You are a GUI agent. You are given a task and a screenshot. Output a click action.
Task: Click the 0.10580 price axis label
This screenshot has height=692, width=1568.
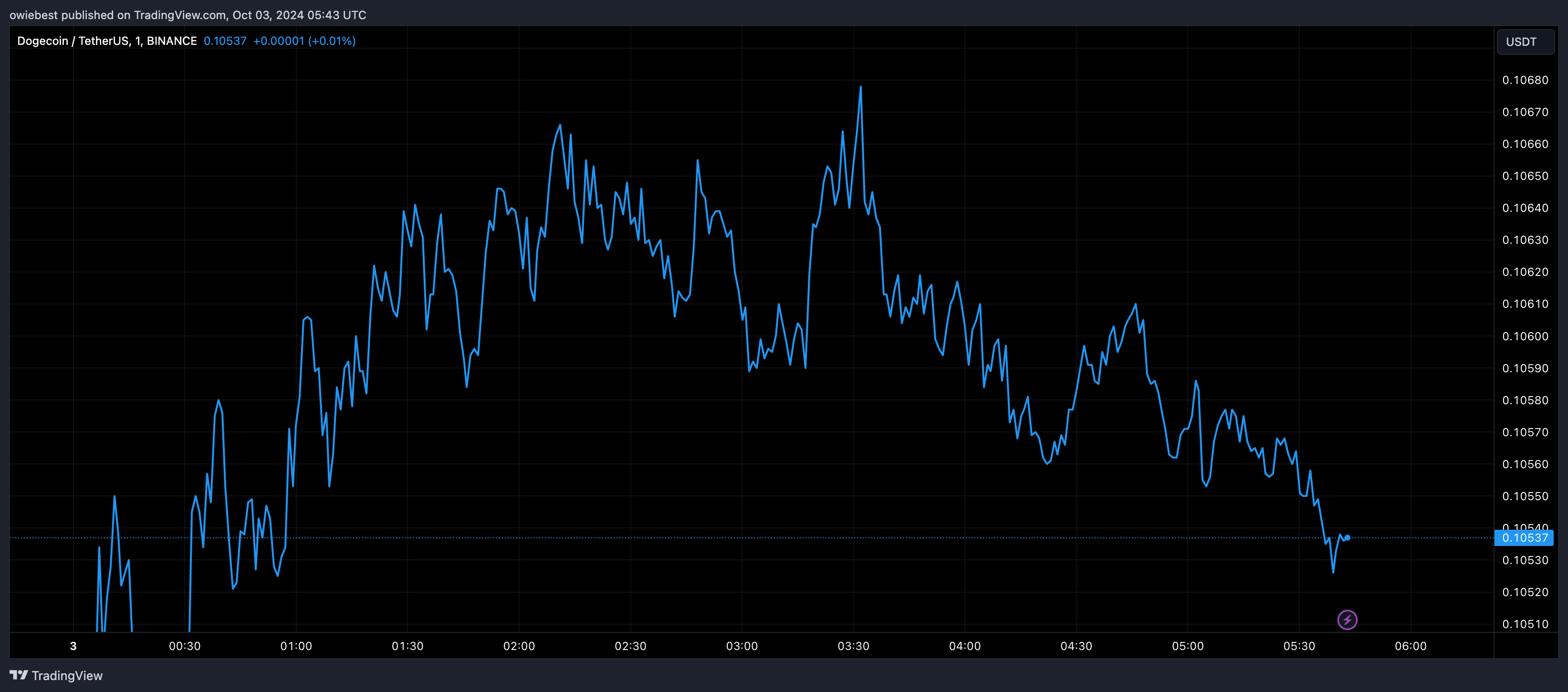click(1525, 400)
